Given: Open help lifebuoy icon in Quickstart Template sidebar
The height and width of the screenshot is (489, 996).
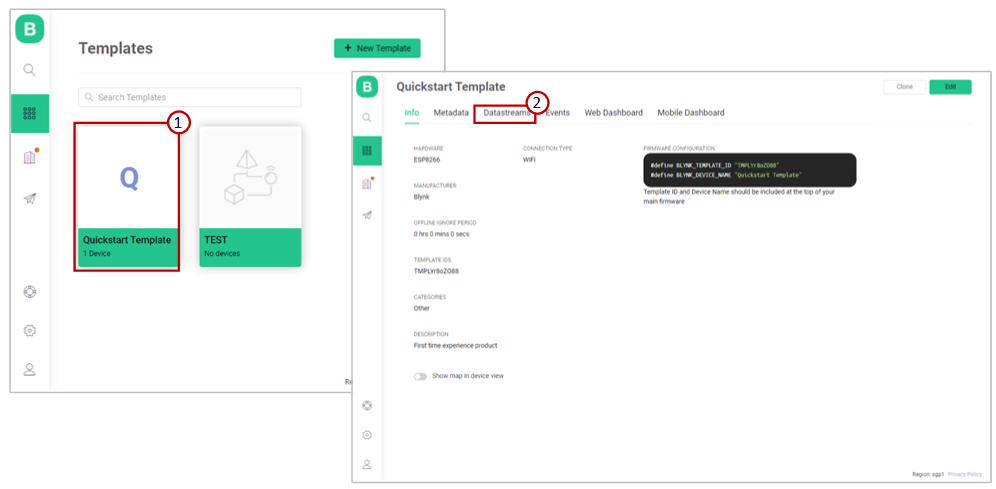Looking at the screenshot, I should point(367,405).
